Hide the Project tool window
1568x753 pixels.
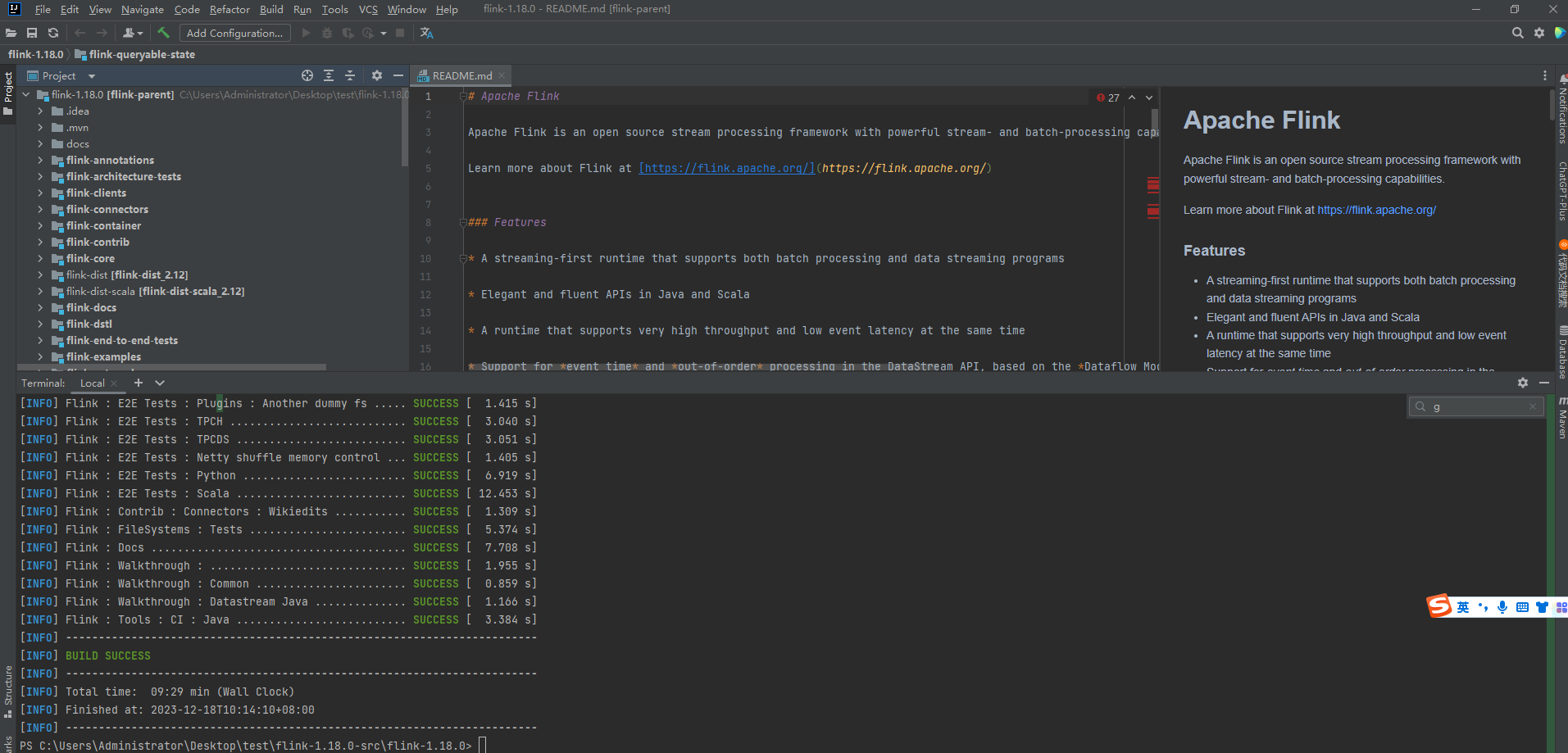click(398, 75)
